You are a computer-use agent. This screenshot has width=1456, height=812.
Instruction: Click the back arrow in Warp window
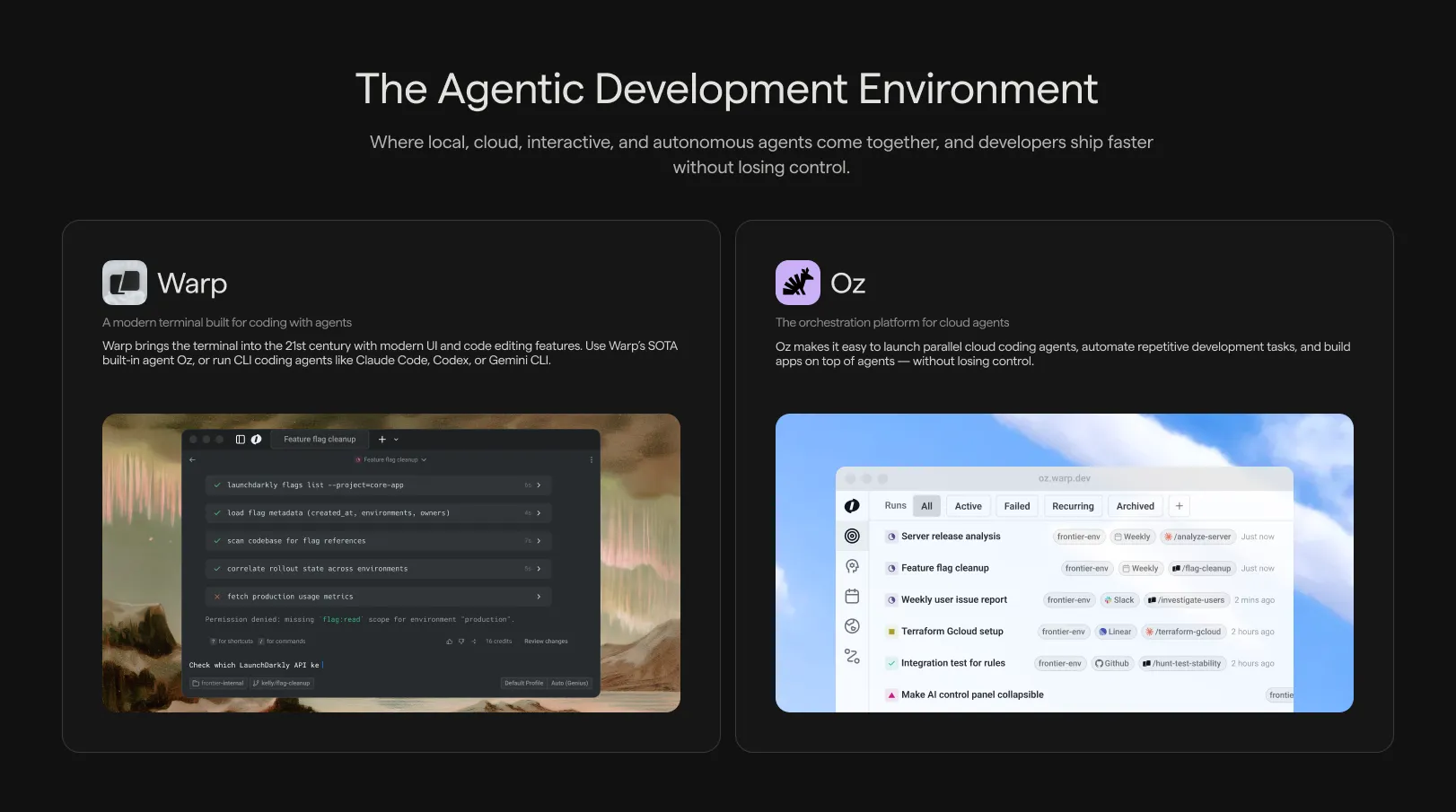[192, 459]
